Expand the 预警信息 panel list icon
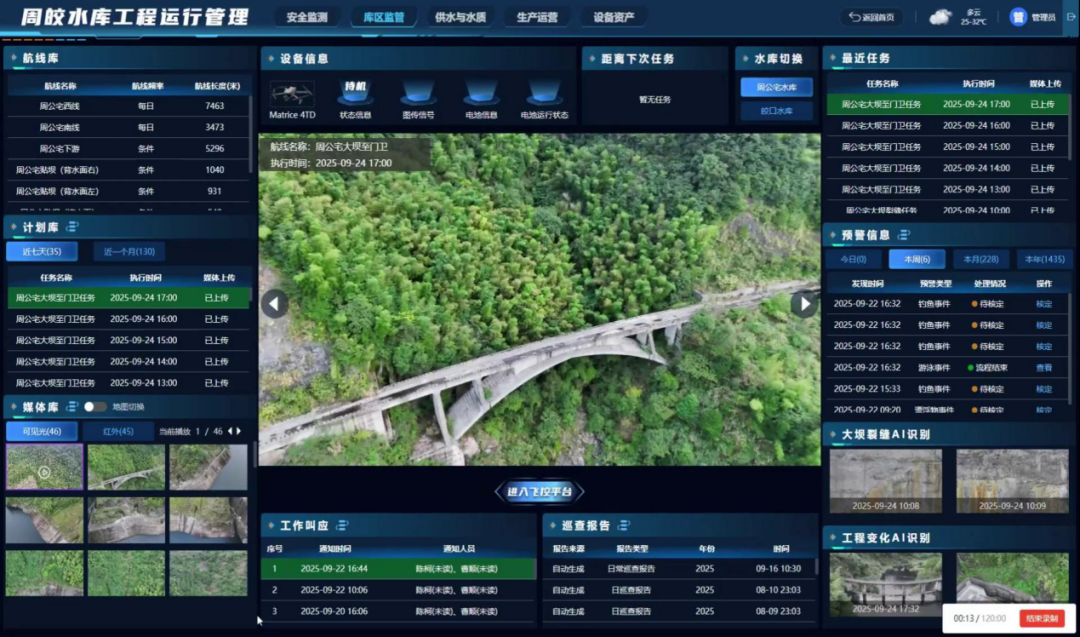The height and width of the screenshot is (637, 1080). coord(904,235)
